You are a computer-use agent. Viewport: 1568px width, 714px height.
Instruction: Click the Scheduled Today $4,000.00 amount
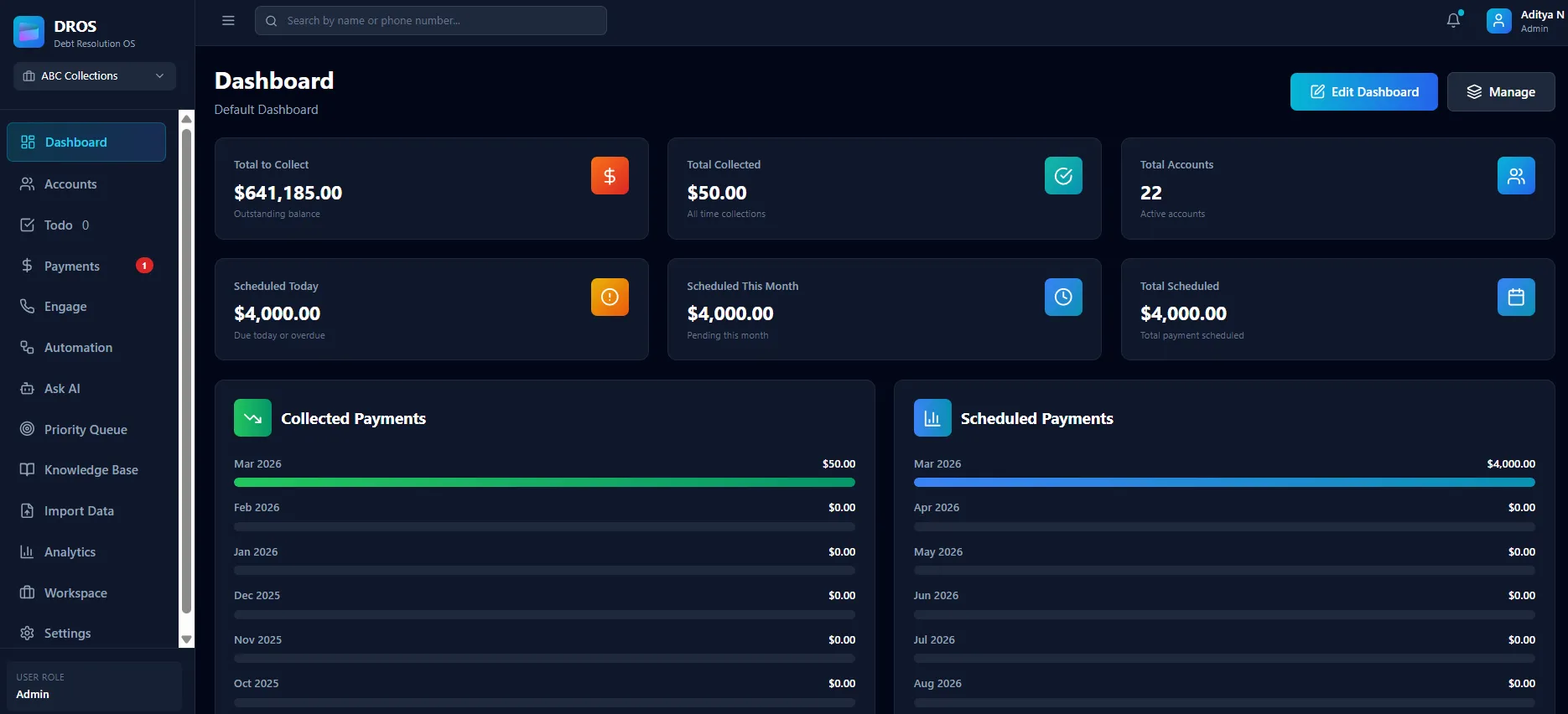coord(278,314)
